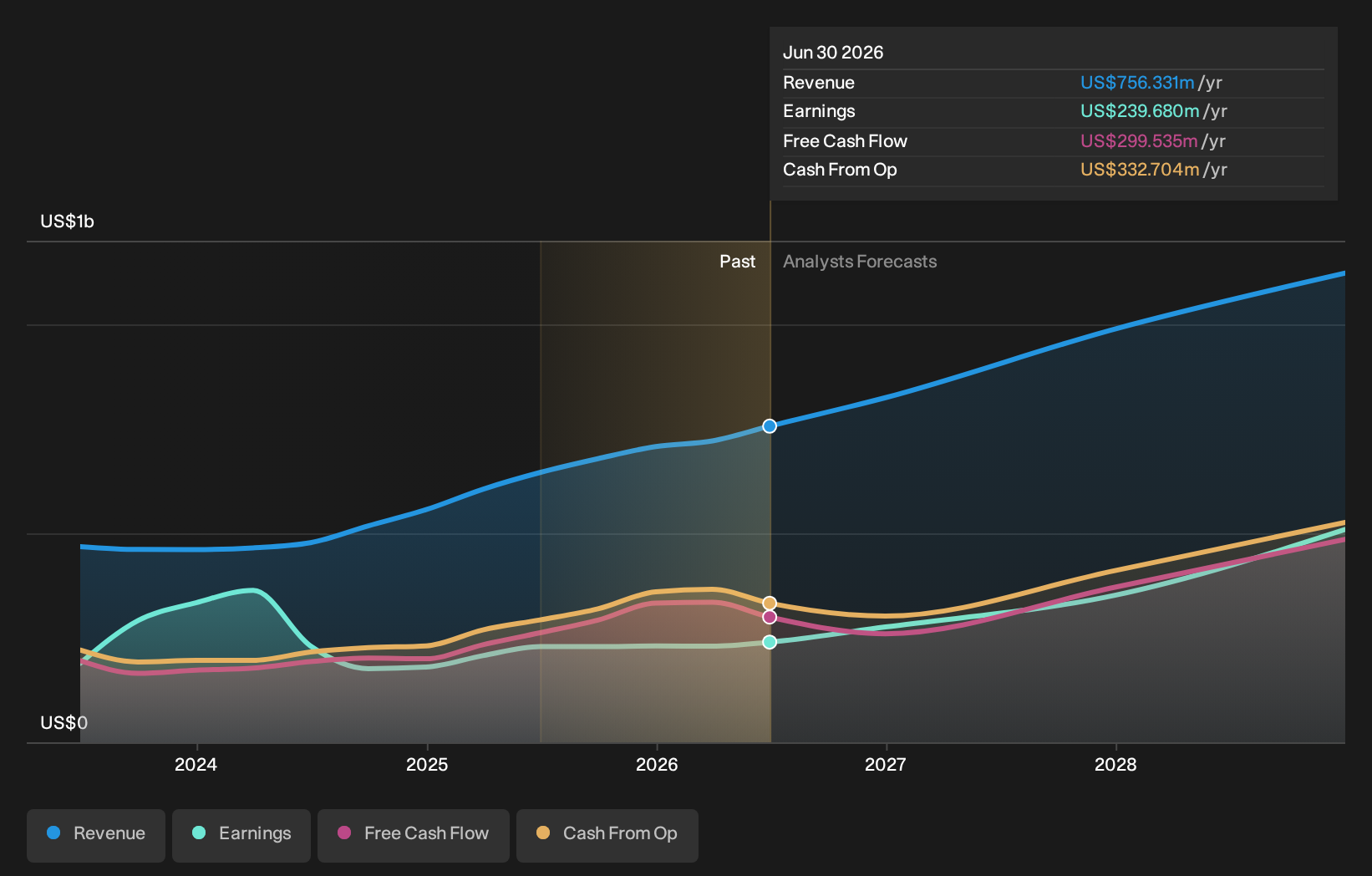Click the 2027 x-axis label

point(886,764)
